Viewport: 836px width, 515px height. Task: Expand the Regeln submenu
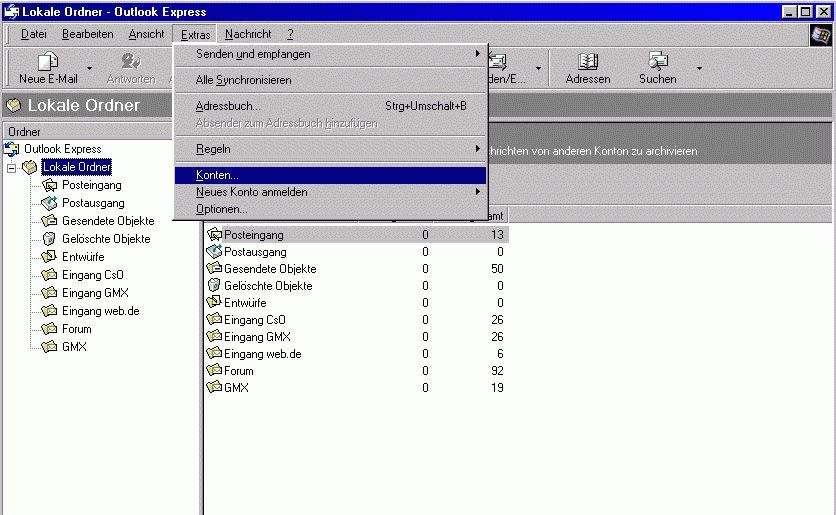pos(331,149)
